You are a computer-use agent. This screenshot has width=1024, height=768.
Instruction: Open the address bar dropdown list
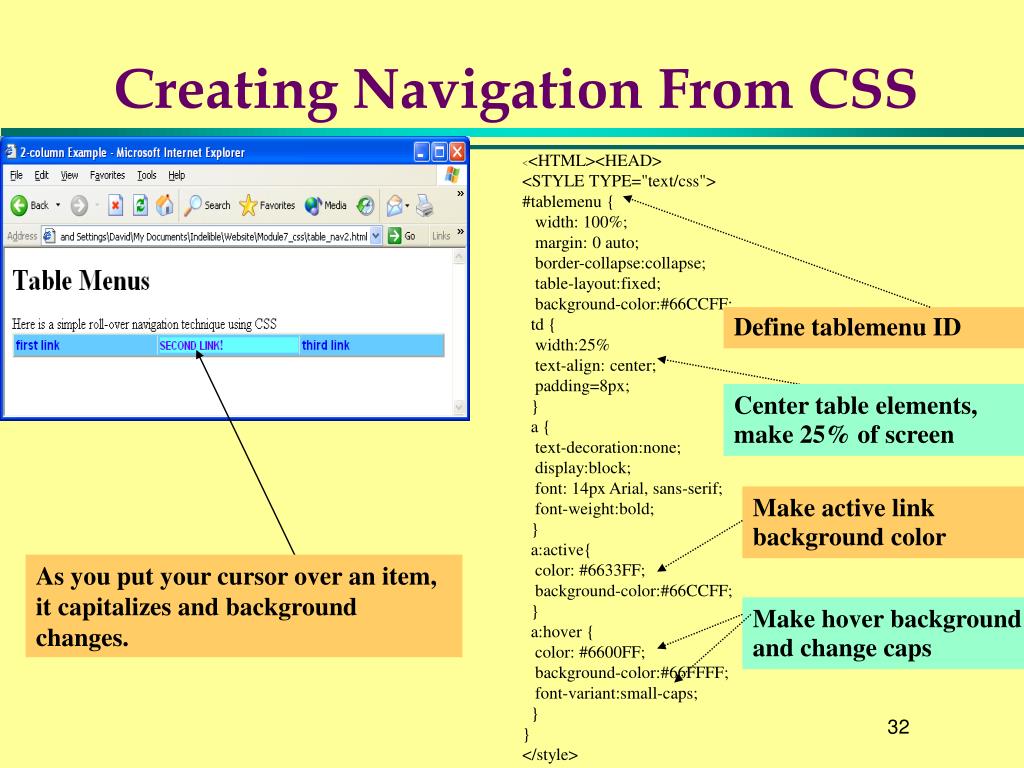click(x=376, y=236)
